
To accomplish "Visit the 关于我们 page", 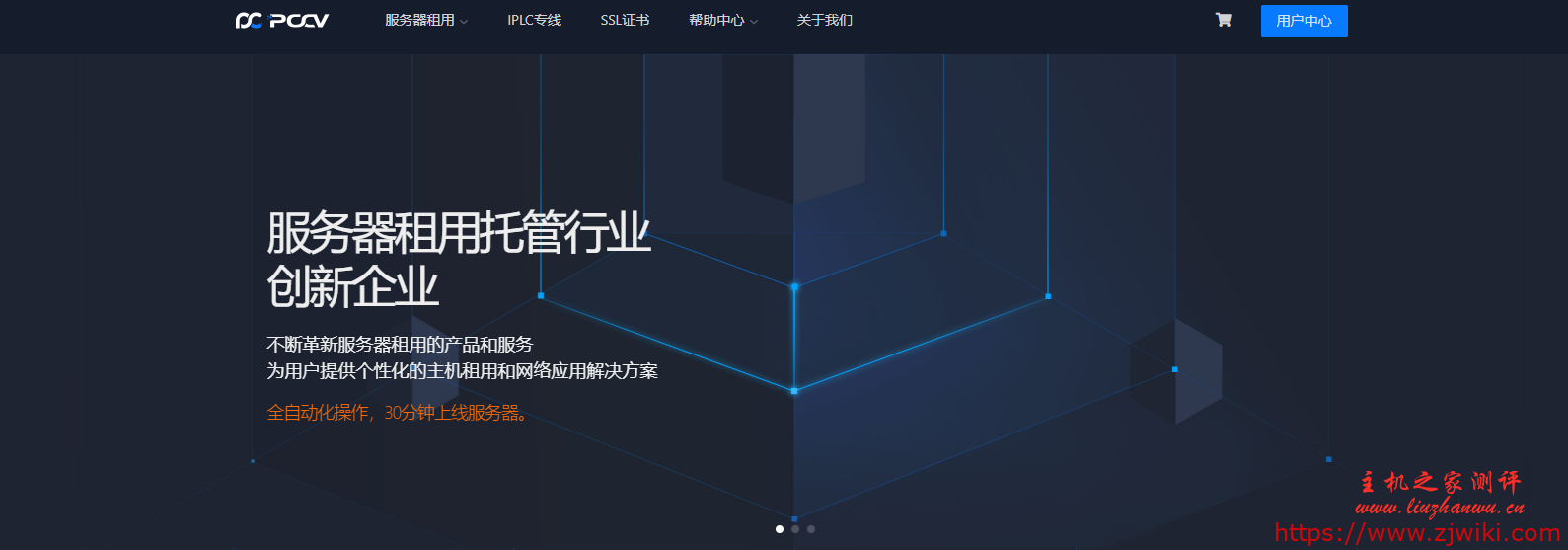I will (x=824, y=21).
